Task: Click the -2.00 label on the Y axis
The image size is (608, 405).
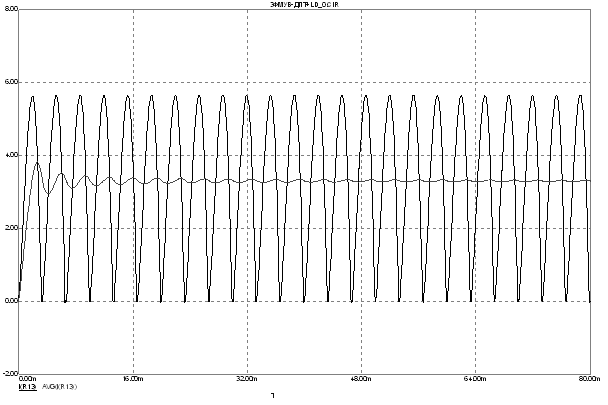Action: pos(9,373)
